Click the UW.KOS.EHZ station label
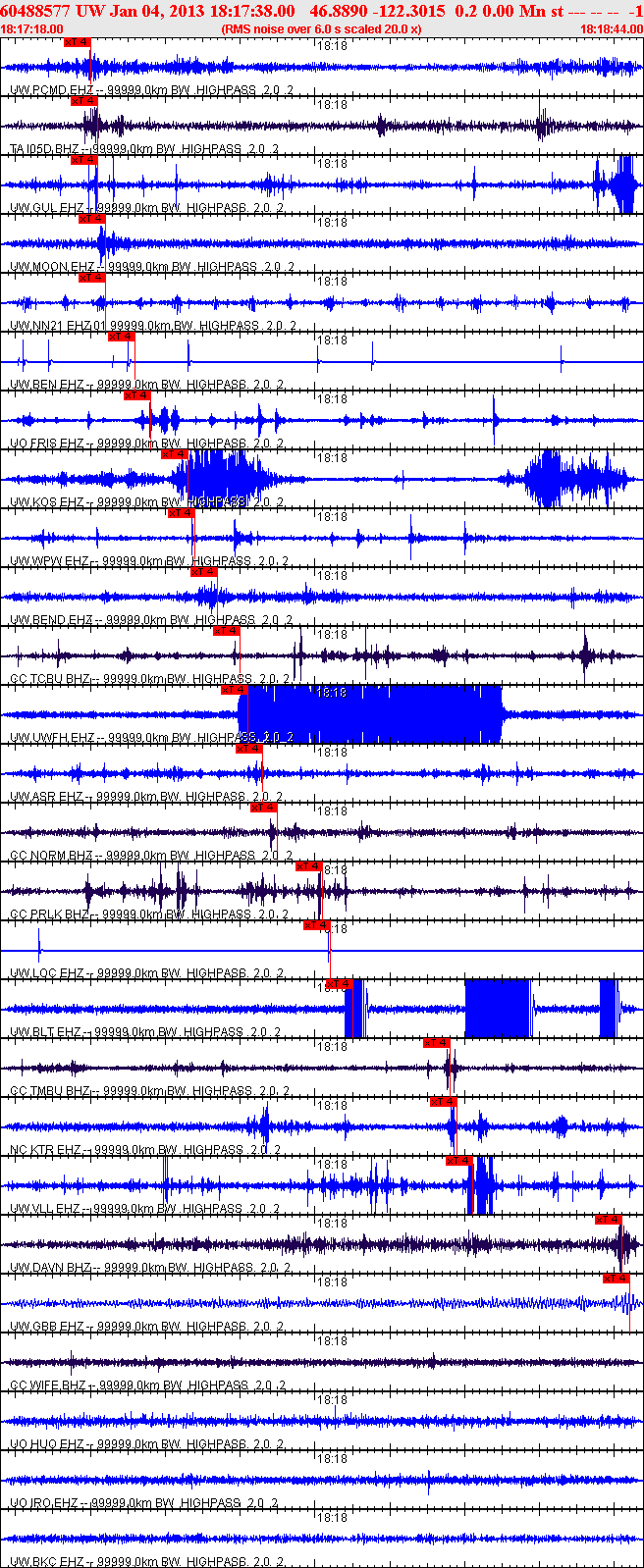The height and width of the screenshot is (1568, 644). click(x=147, y=502)
